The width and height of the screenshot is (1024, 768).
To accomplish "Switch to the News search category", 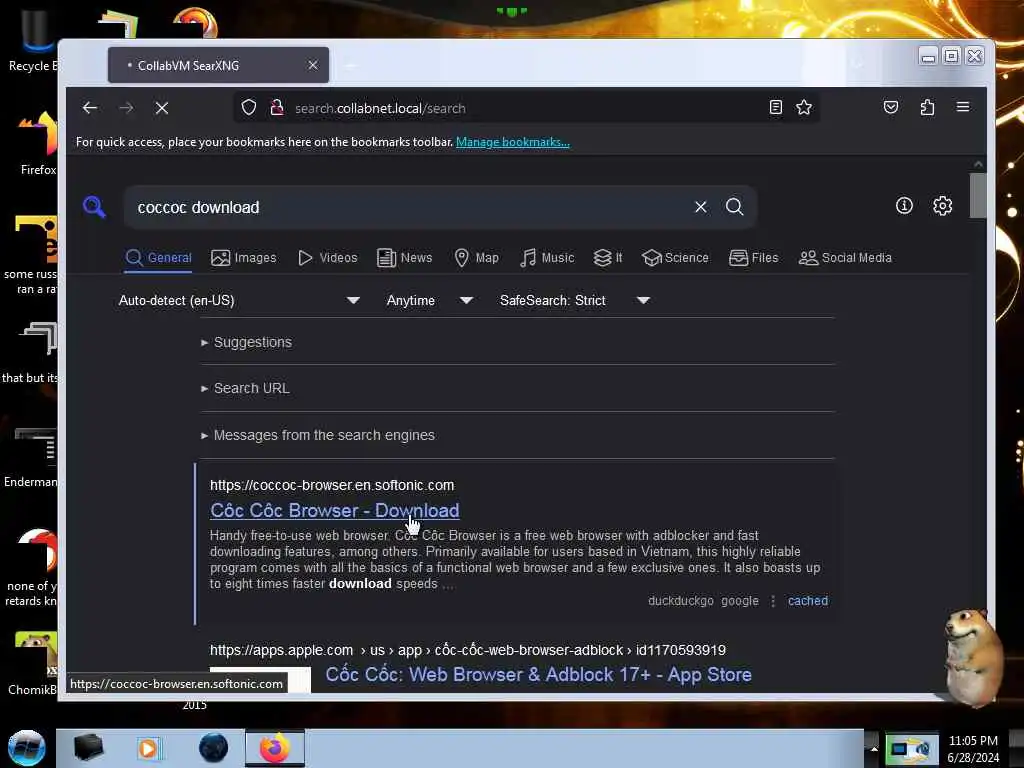I will point(404,257).
